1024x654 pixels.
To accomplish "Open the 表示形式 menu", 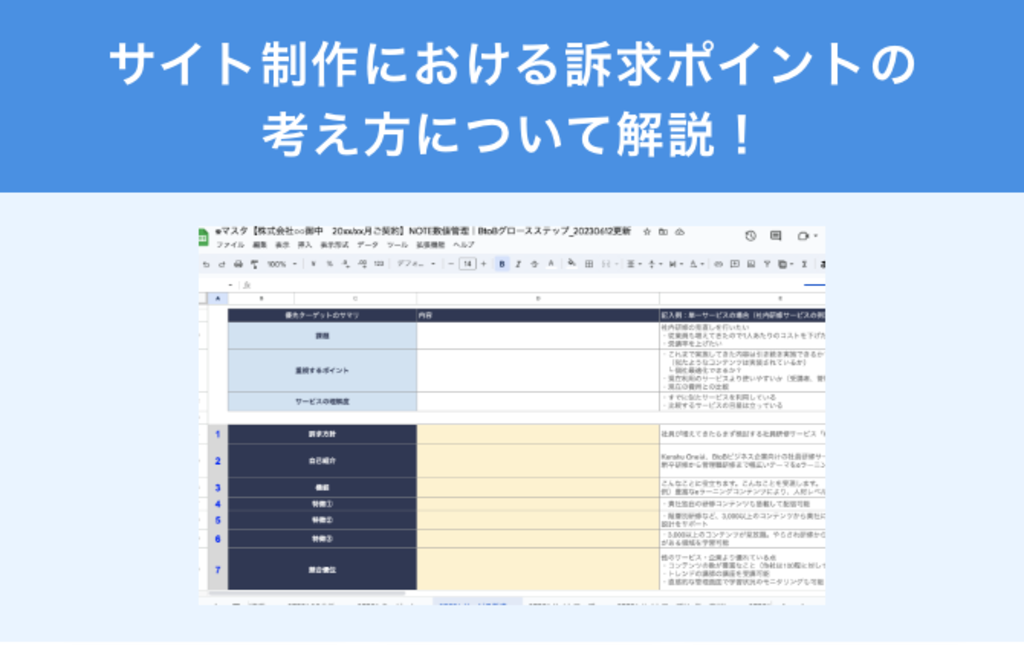I will (334, 246).
